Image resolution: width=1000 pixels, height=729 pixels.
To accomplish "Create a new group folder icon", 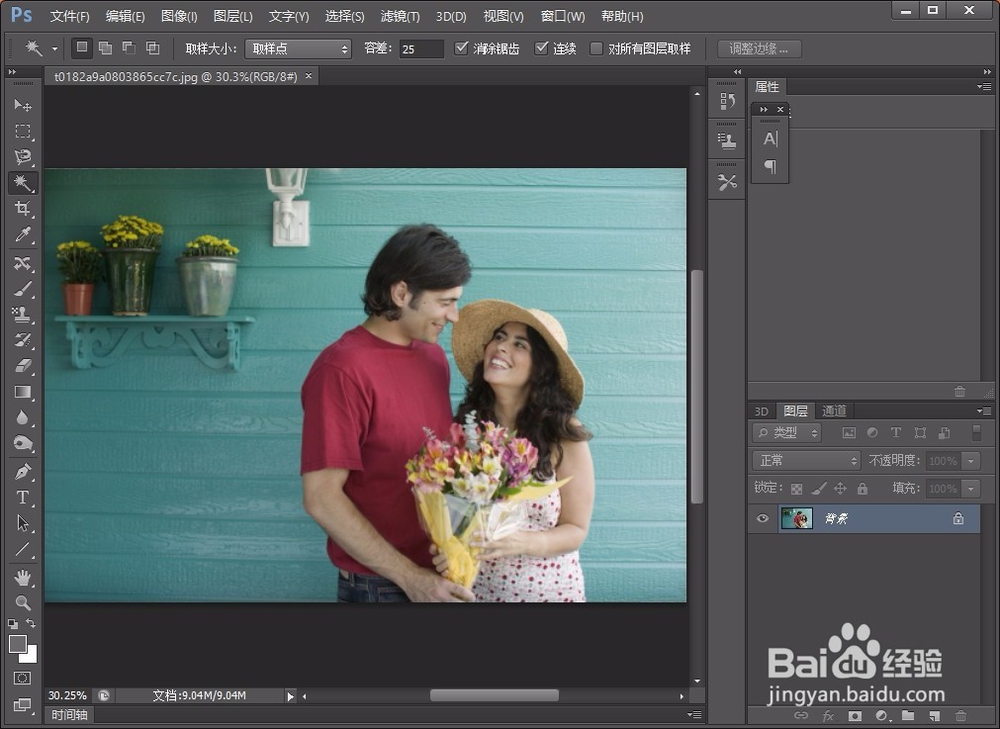I will coord(908,716).
